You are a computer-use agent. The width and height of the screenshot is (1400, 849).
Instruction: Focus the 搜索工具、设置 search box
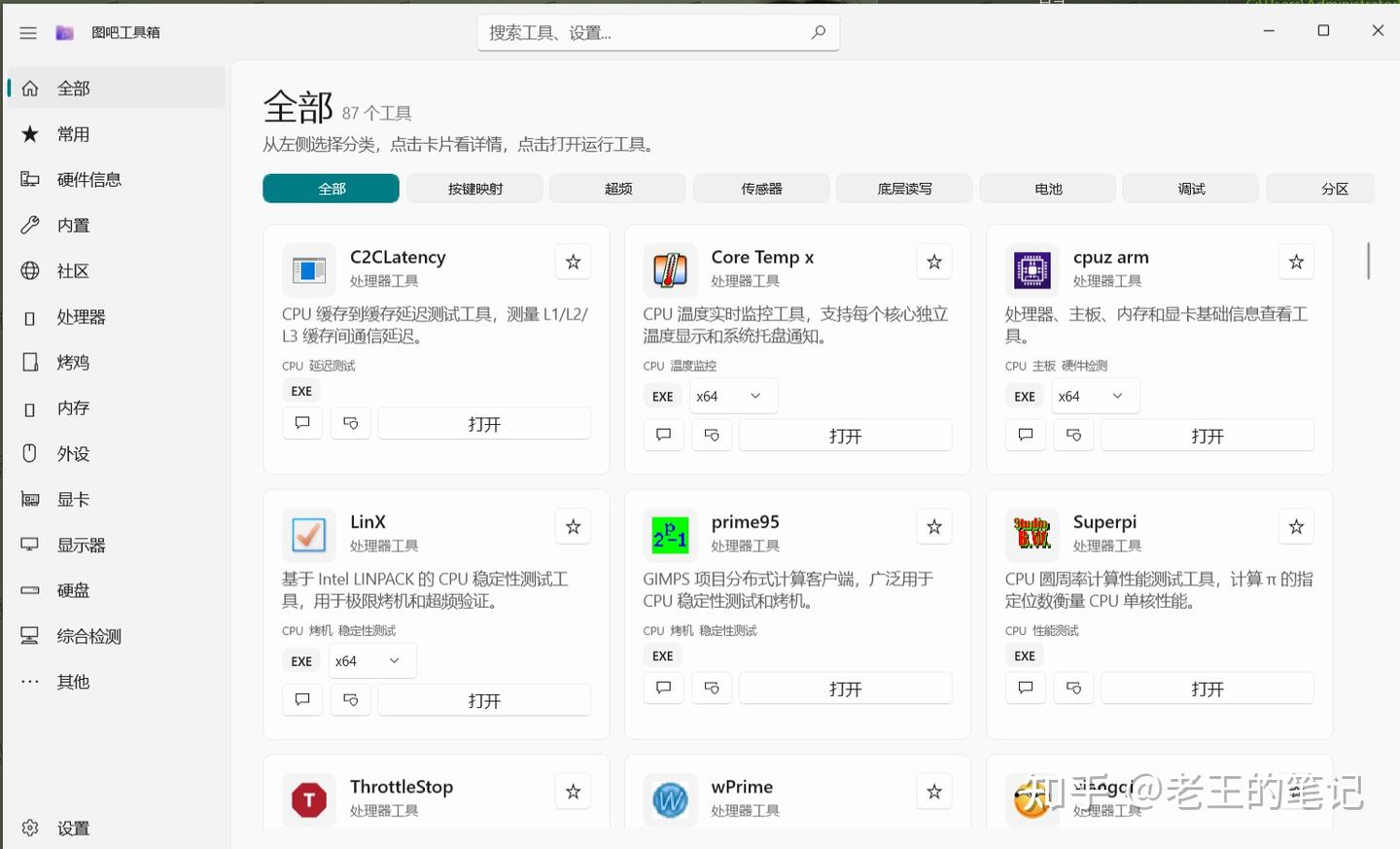658,33
